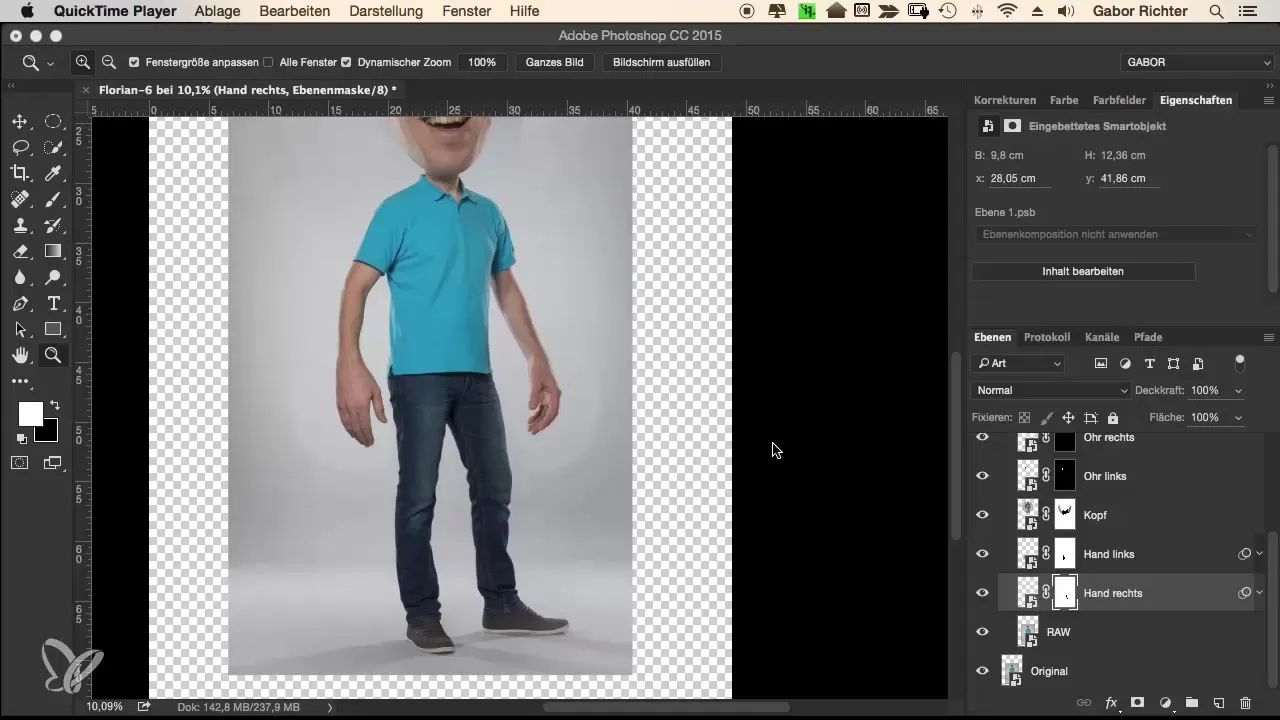The width and height of the screenshot is (1280, 720).
Task: Select the Hand tool
Action: click(19, 355)
